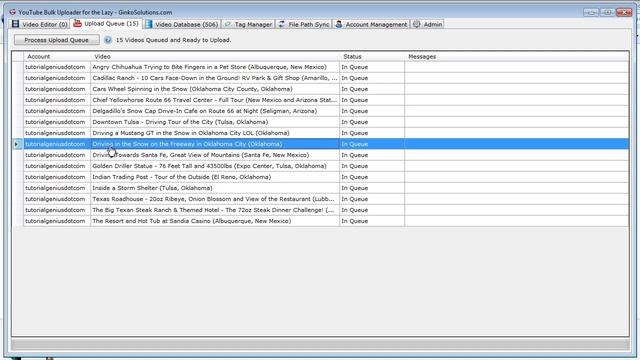Click the Tag Manager tab tag icon

click(x=228, y=24)
